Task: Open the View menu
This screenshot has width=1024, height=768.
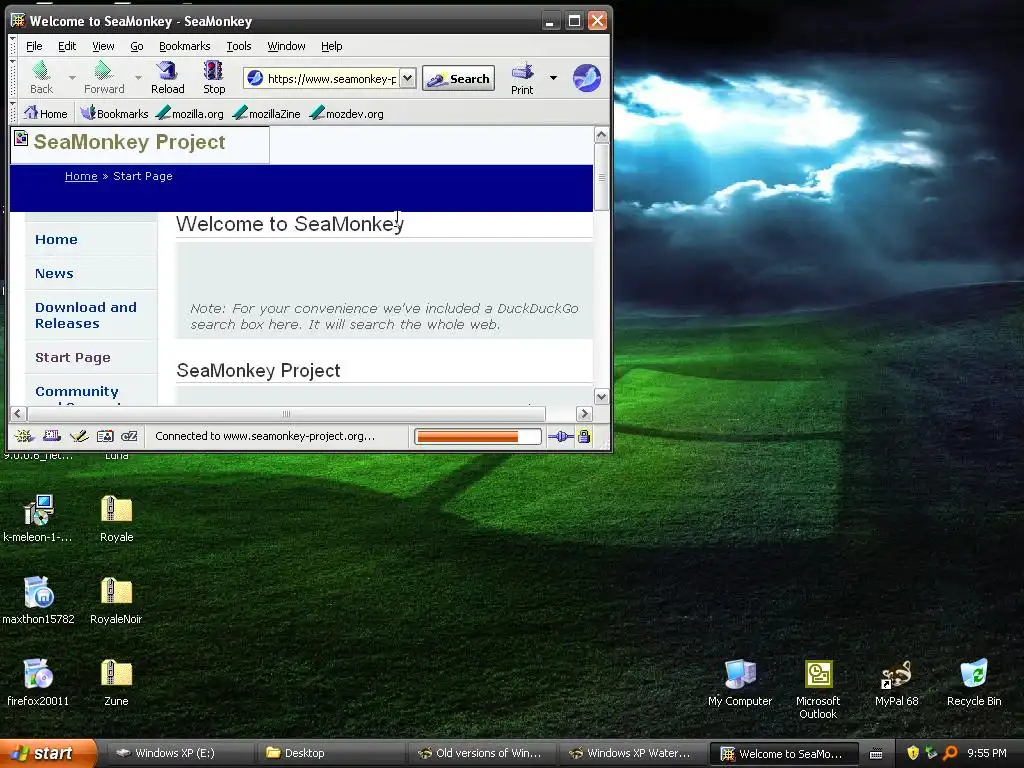Action: pyautogui.click(x=103, y=46)
